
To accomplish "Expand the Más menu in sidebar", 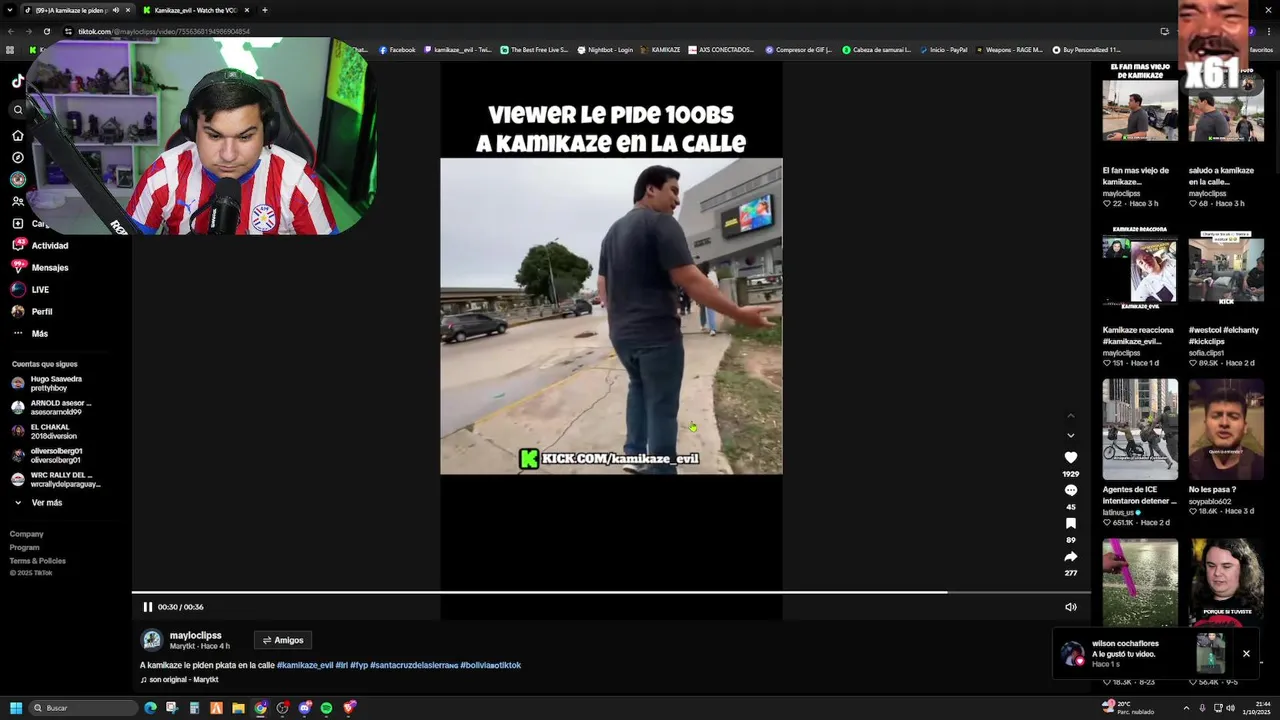I will click(x=30, y=333).
